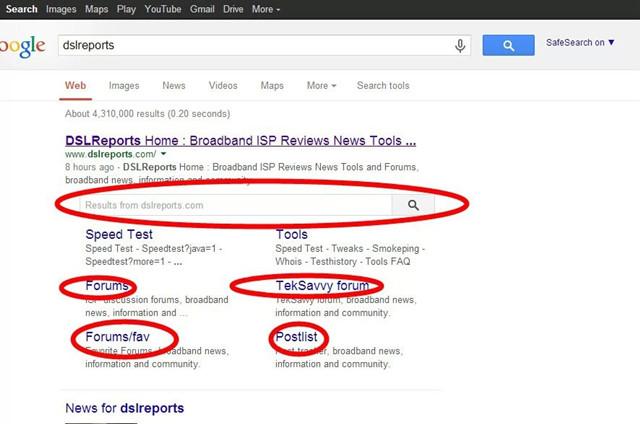Open YouTube in the top bar

[x=163, y=9]
